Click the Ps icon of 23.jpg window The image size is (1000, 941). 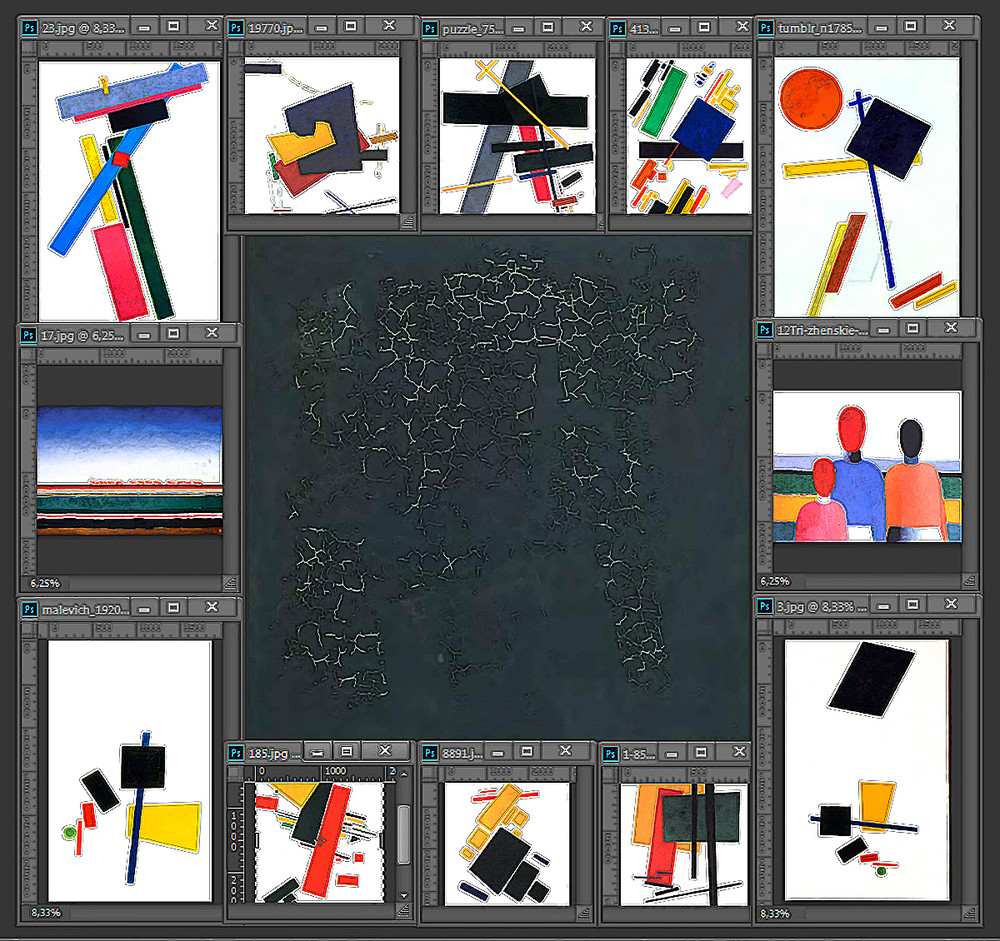29,28
